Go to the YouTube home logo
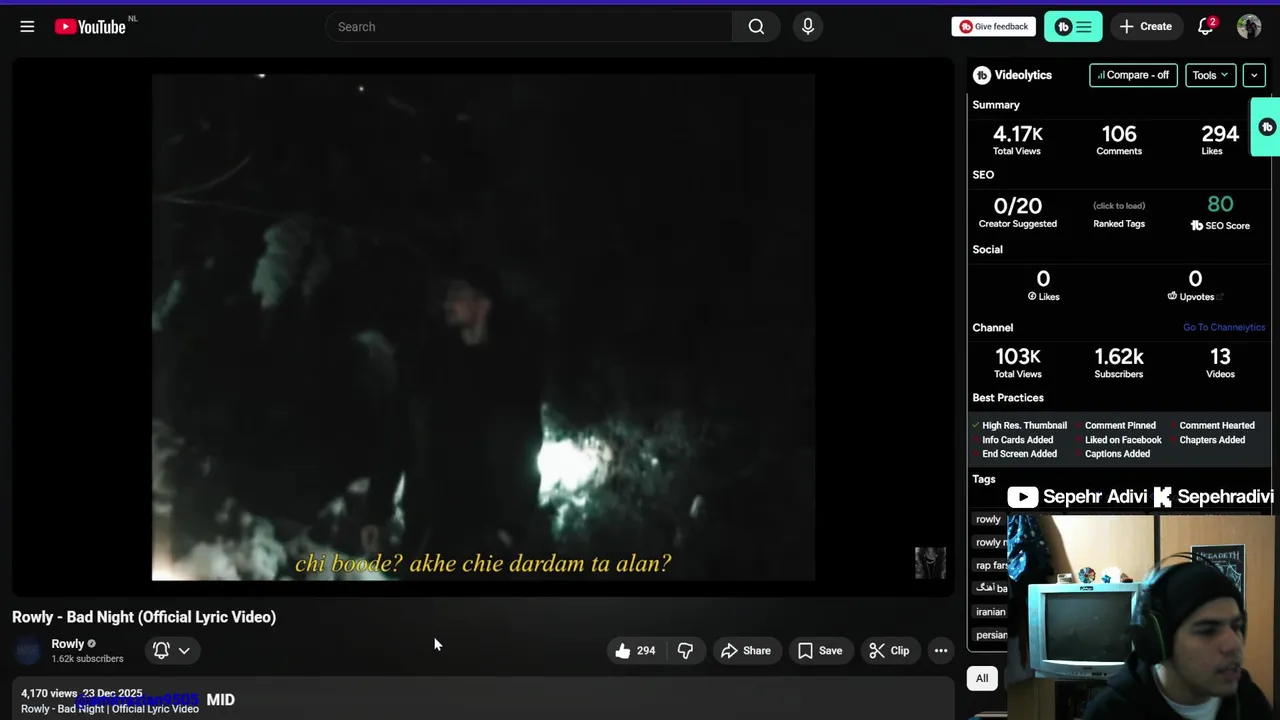1280x720 pixels. pos(90,27)
